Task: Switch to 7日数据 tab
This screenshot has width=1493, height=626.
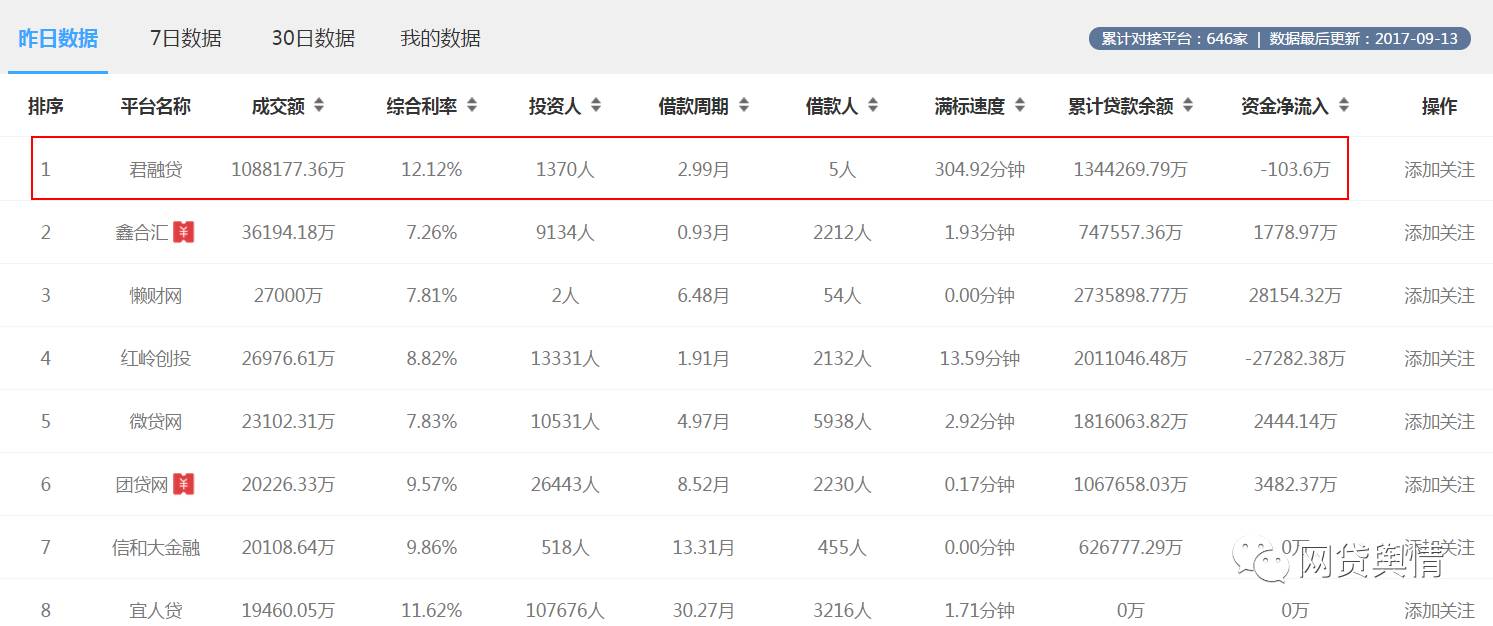Action: click(x=185, y=39)
